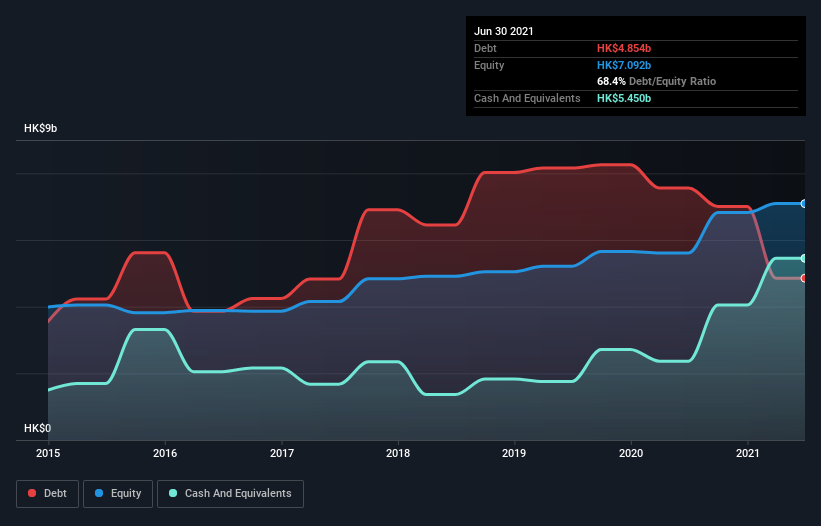This screenshot has height=526, width=821.
Task: Click the HK$9b y-axis label
Action: click(40, 128)
